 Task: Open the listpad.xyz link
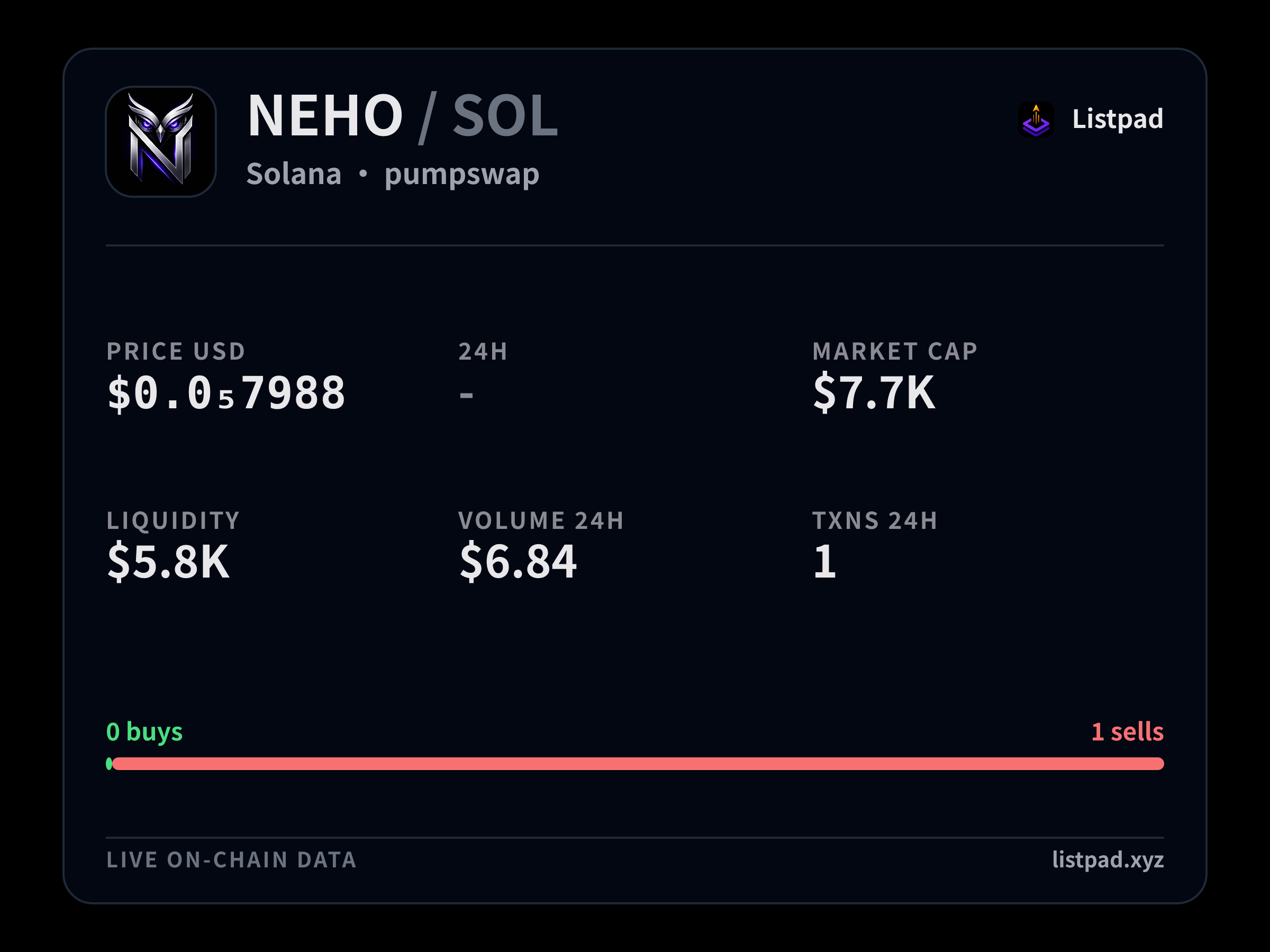[x=1108, y=859]
